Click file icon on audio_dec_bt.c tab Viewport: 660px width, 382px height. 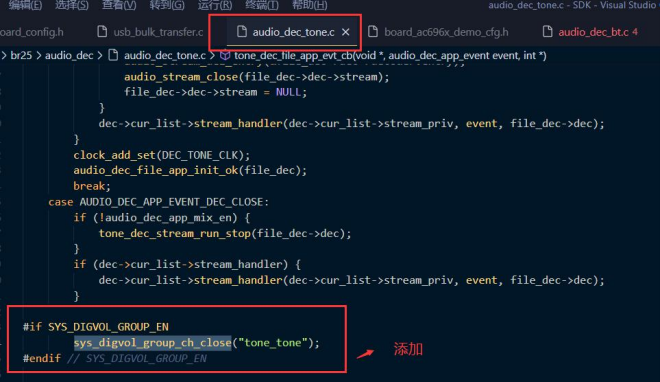click(547, 32)
